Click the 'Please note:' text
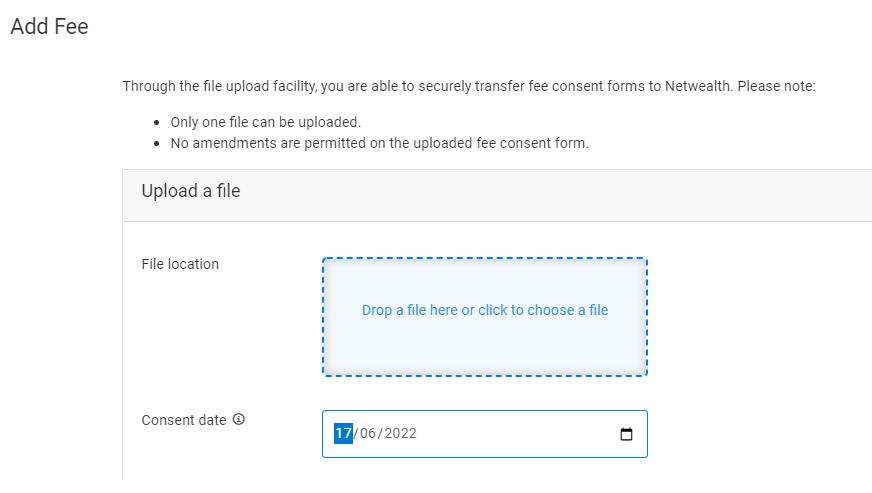872x493 pixels. click(777, 86)
